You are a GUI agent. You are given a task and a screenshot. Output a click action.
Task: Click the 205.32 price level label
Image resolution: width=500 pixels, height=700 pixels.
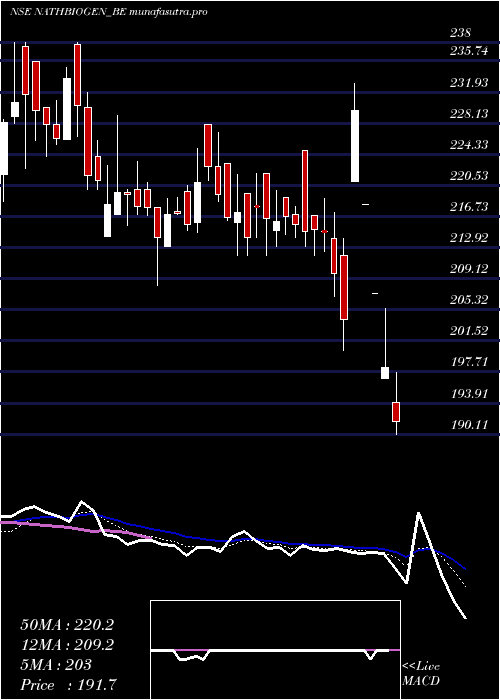tap(469, 300)
